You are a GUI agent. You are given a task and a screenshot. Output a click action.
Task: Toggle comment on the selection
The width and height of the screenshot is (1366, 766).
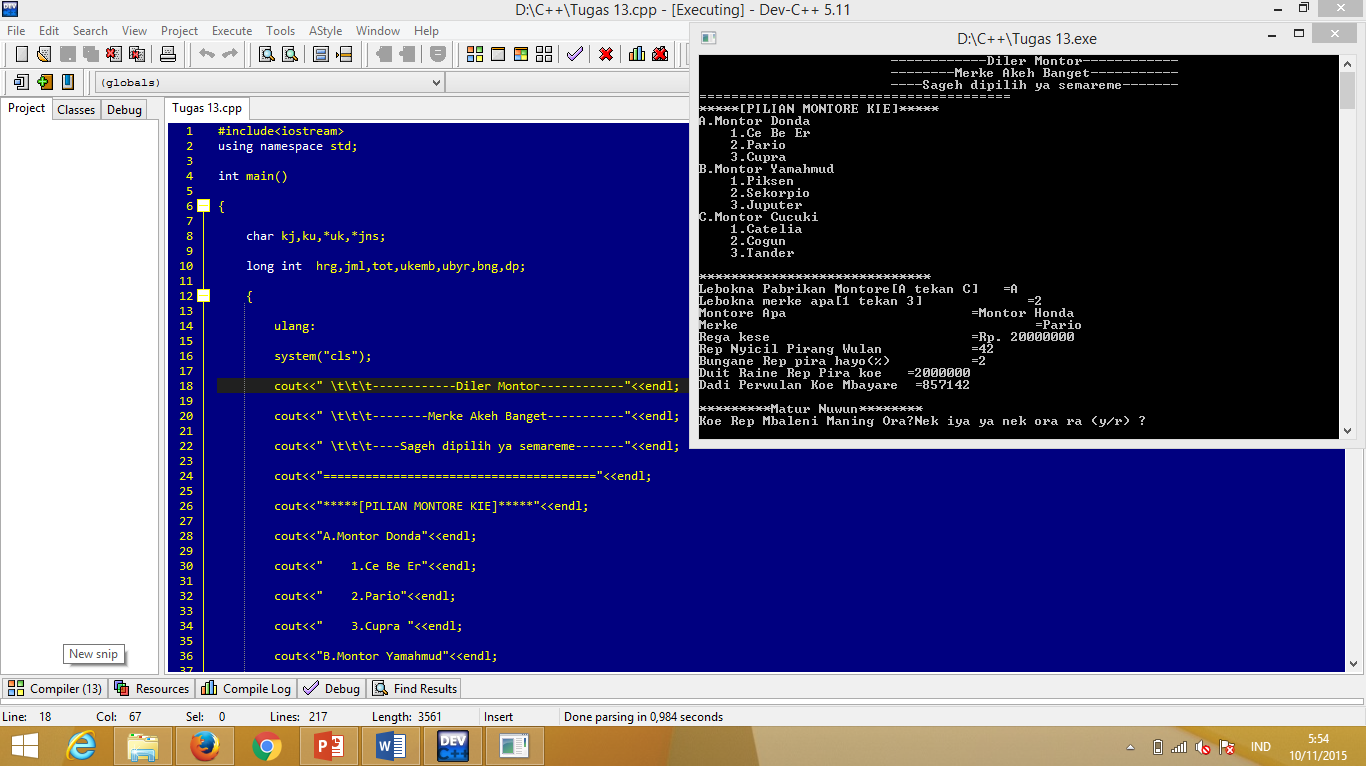(x=438, y=54)
